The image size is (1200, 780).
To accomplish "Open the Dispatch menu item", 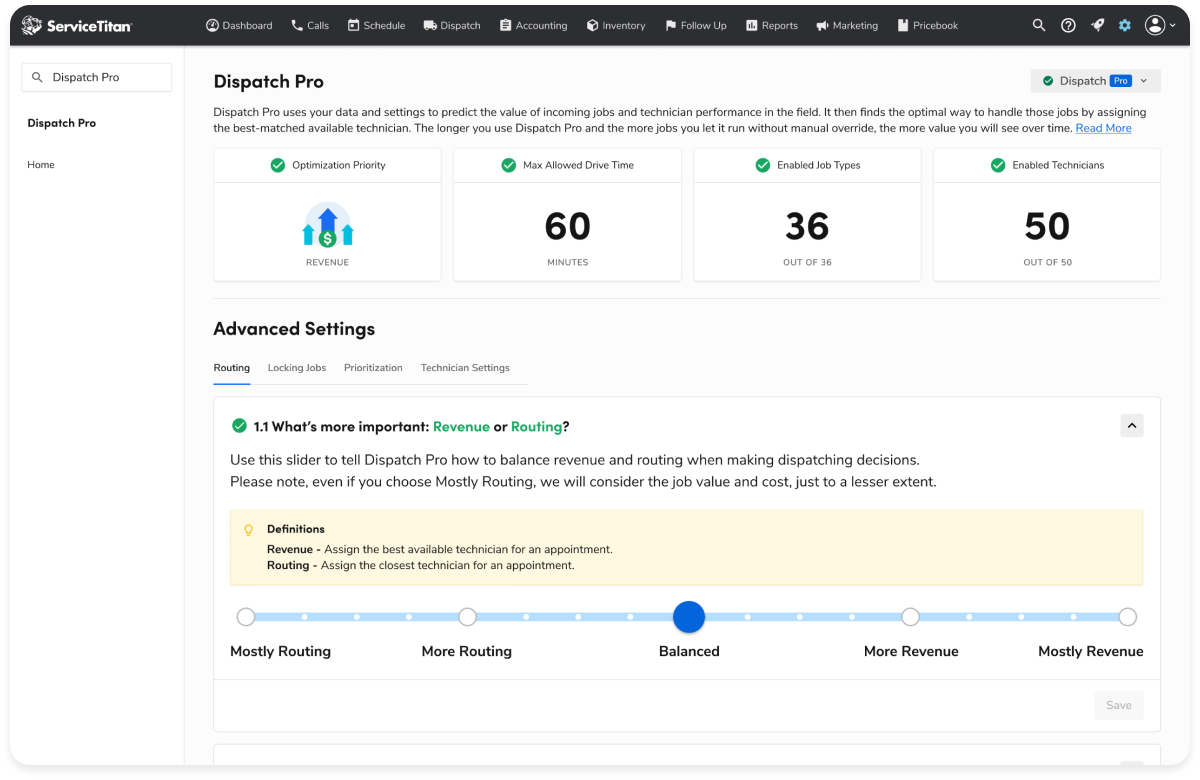I will [452, 26].
